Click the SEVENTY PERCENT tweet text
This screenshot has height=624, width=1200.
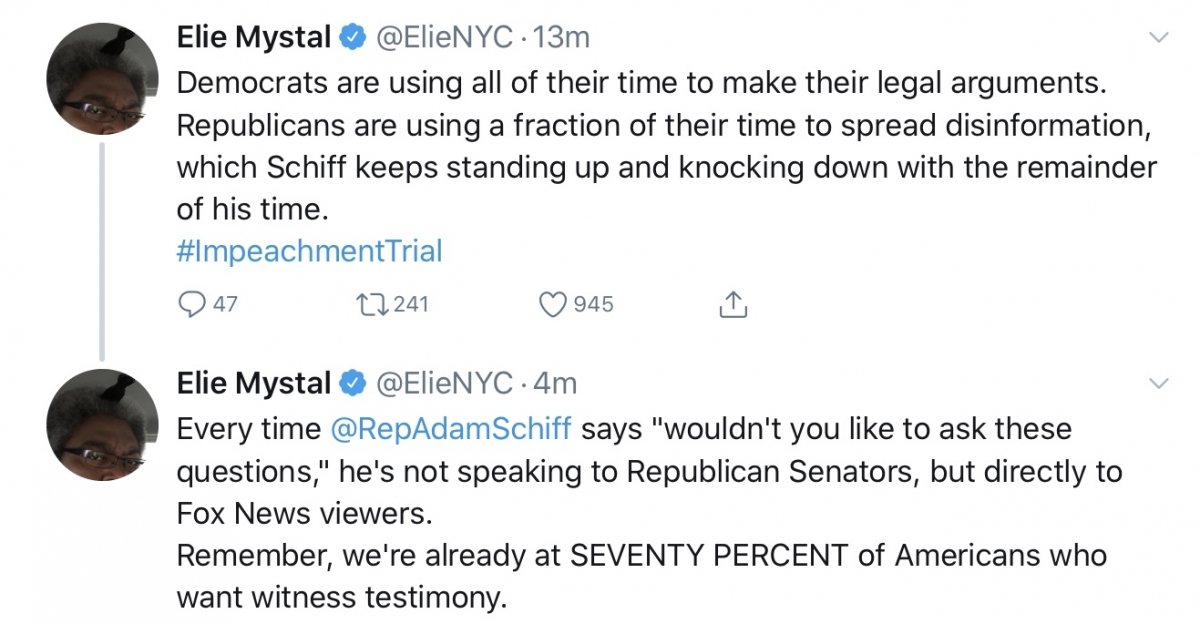coord(642,555)
